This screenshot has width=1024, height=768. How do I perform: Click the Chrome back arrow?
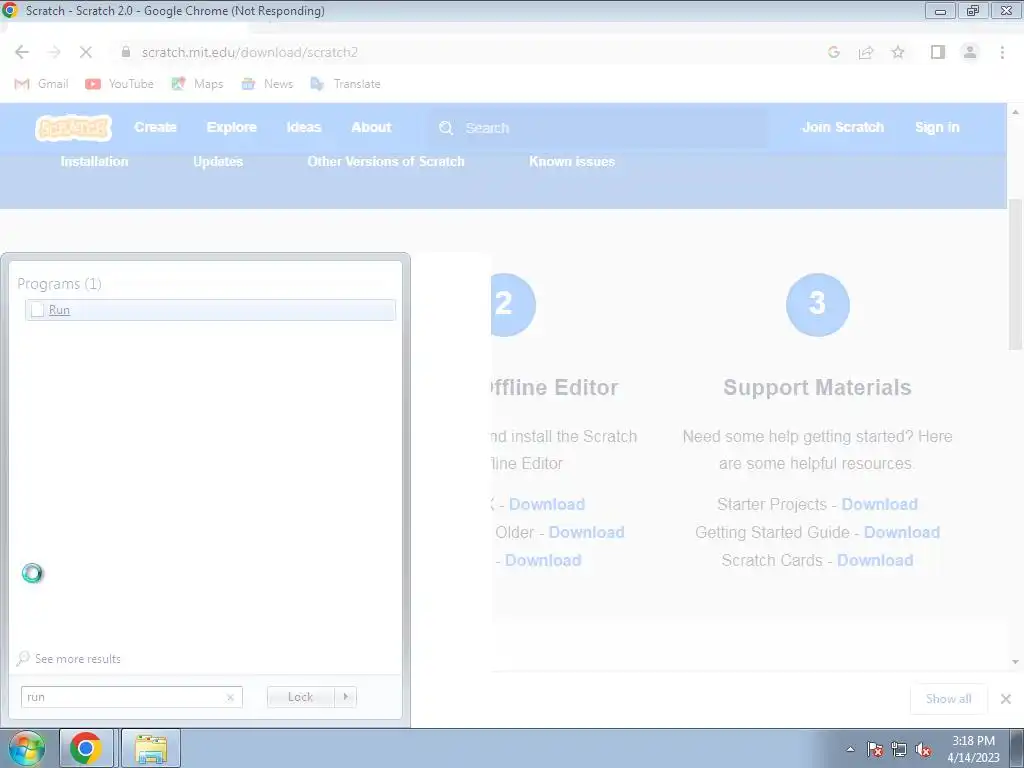pos(22,52)
